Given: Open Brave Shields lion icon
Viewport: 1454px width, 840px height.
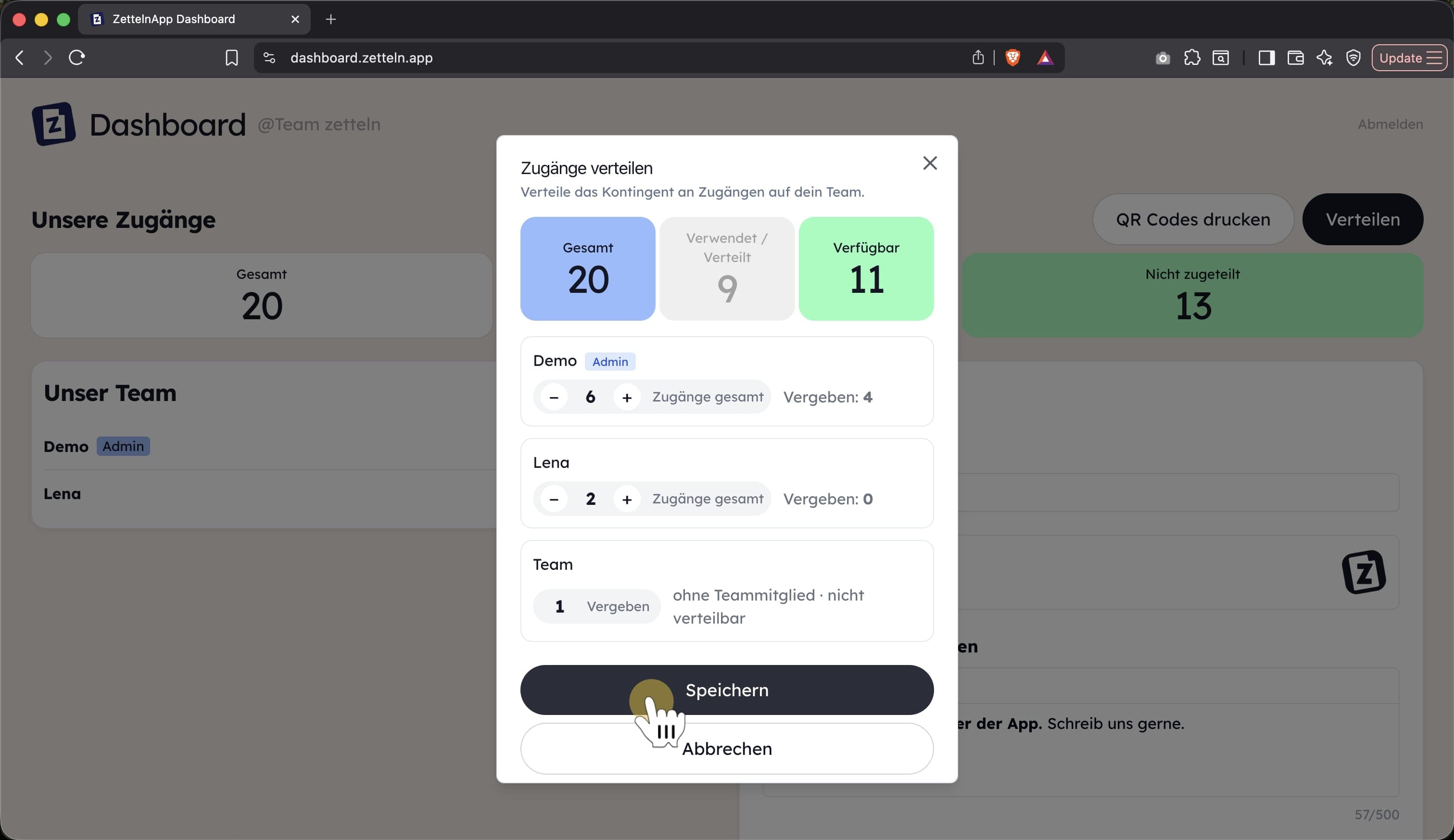Looking at the screenshot, I should pos(1012,58).
